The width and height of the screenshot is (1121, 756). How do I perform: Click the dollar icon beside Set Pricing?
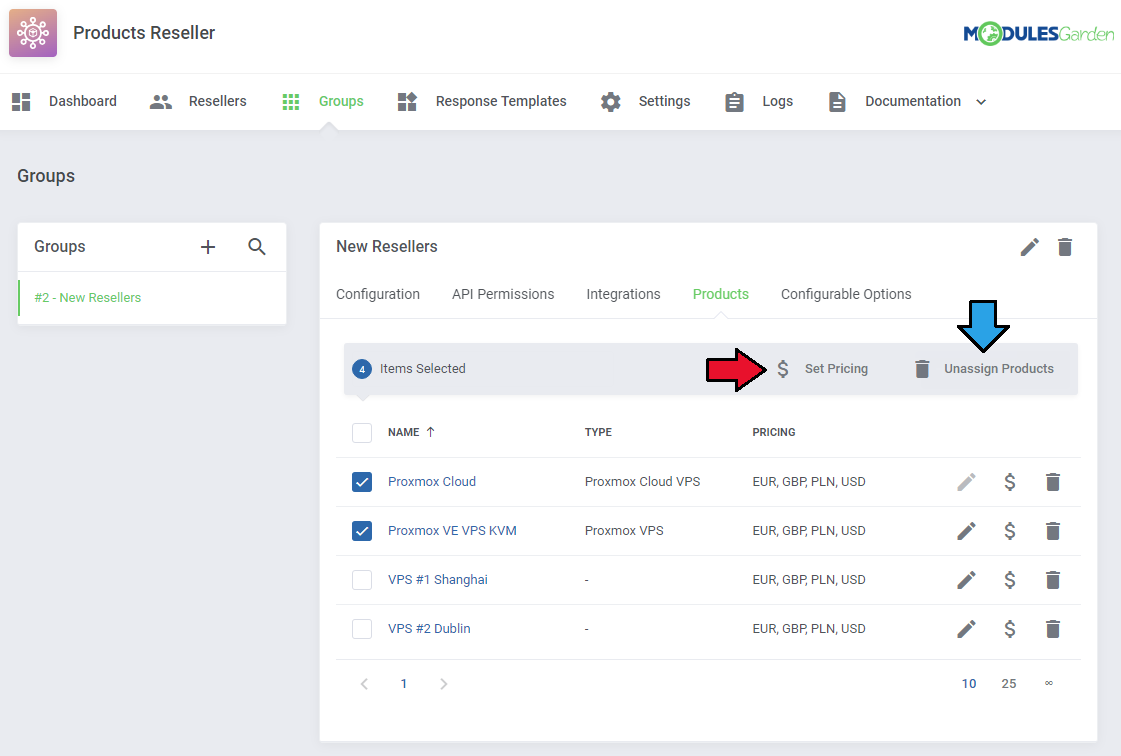tap(783, 369)
